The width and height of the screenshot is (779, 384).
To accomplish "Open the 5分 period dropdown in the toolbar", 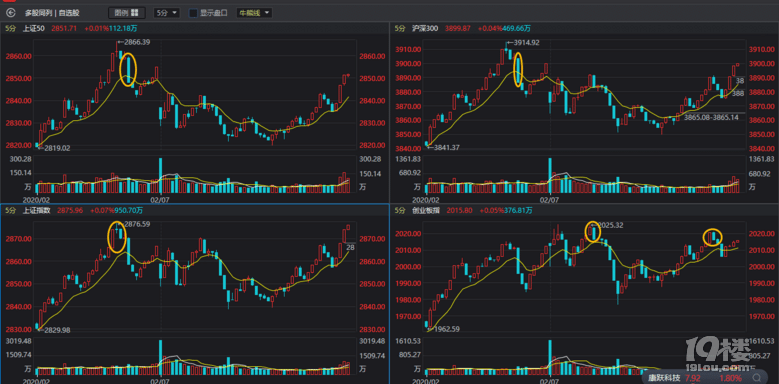I will tap(167, 13).
